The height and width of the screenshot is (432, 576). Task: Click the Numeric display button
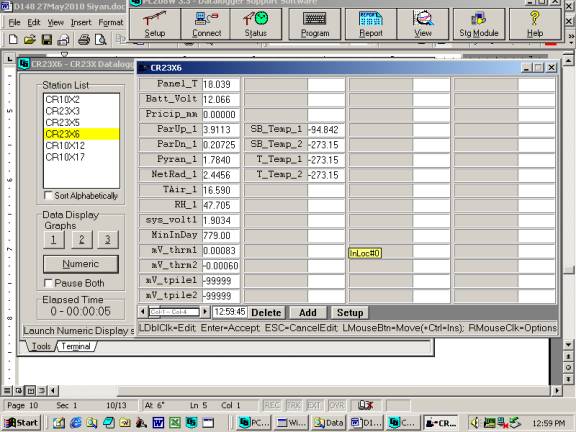point(81,264)
